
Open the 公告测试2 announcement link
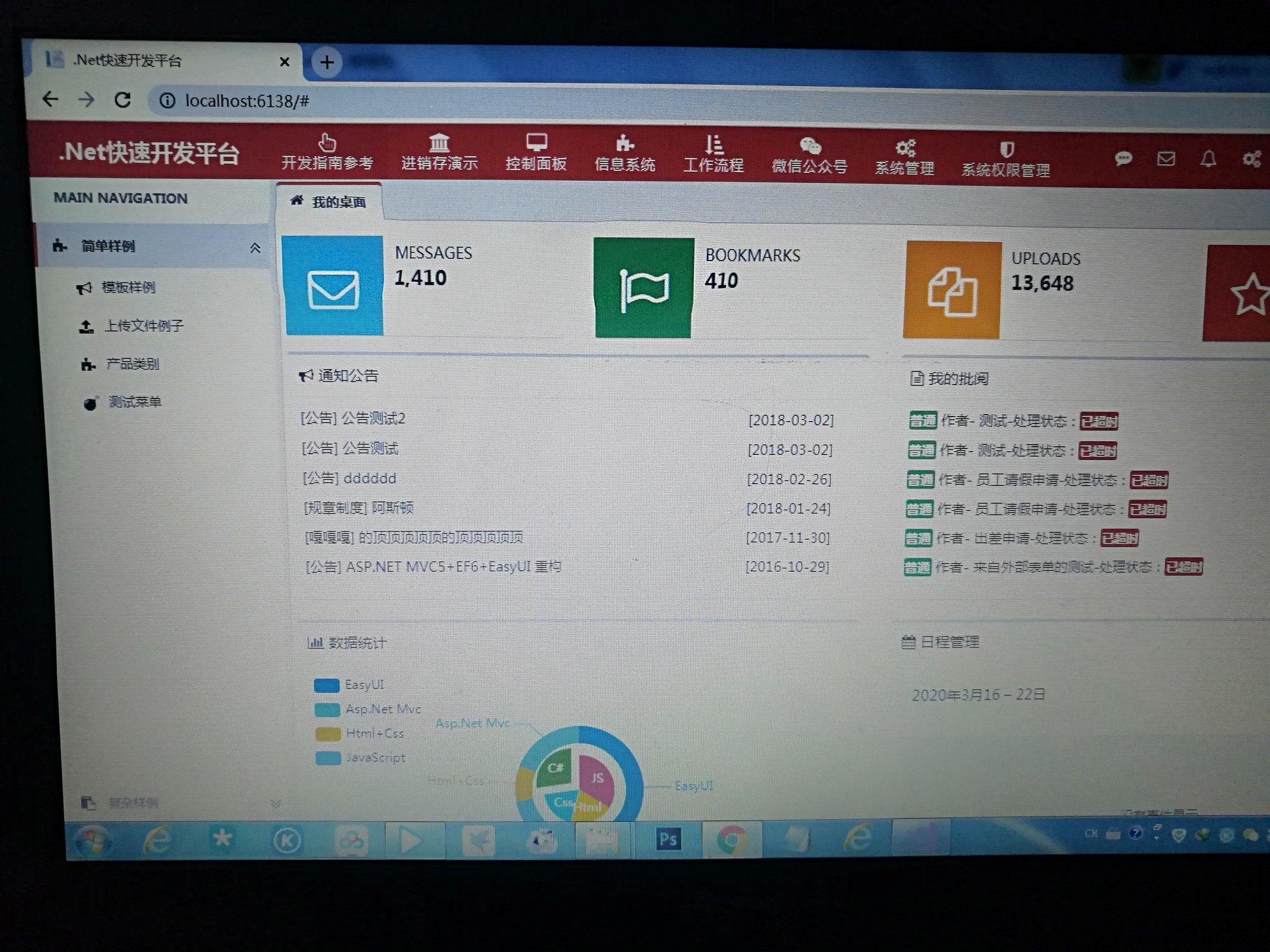(x=373, y=418)
